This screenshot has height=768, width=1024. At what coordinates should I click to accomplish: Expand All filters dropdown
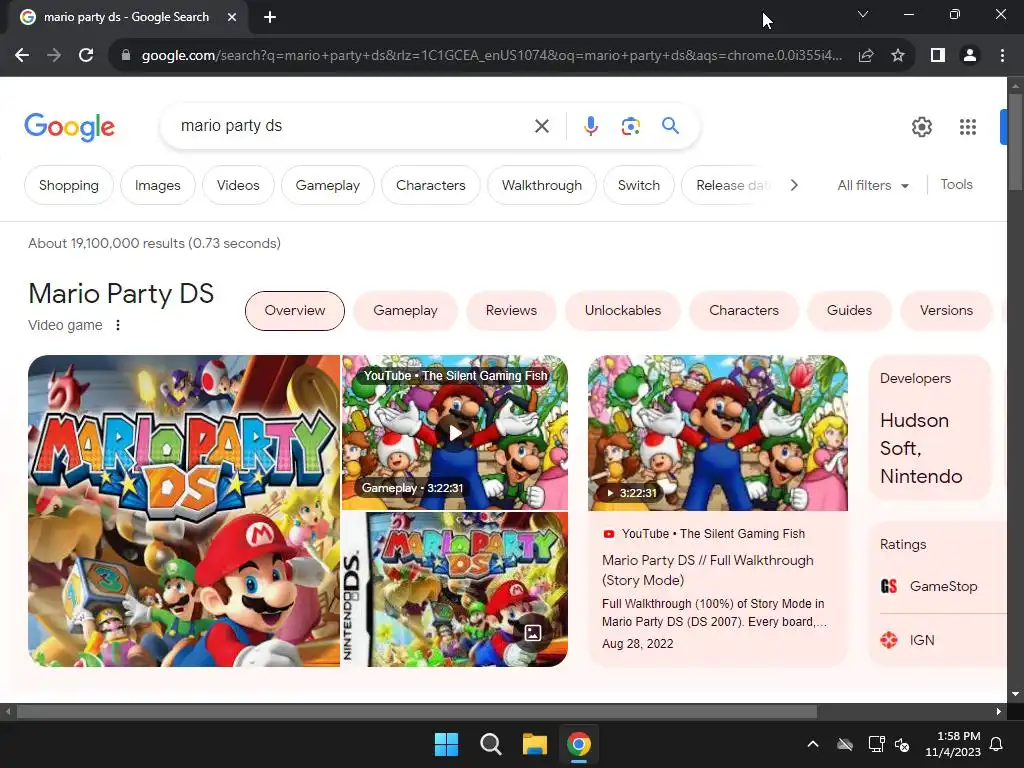coord(873,185)
